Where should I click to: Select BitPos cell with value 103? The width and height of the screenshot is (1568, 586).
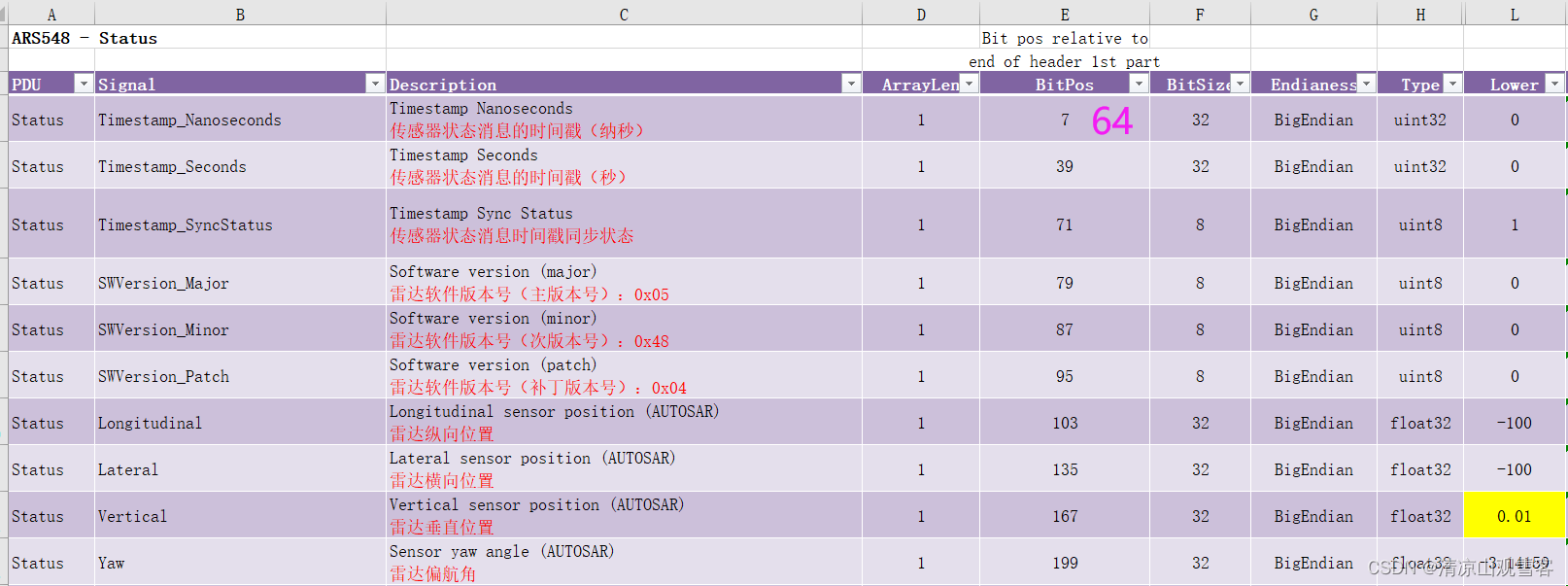pyautogui.click(x=1065, y=423)
